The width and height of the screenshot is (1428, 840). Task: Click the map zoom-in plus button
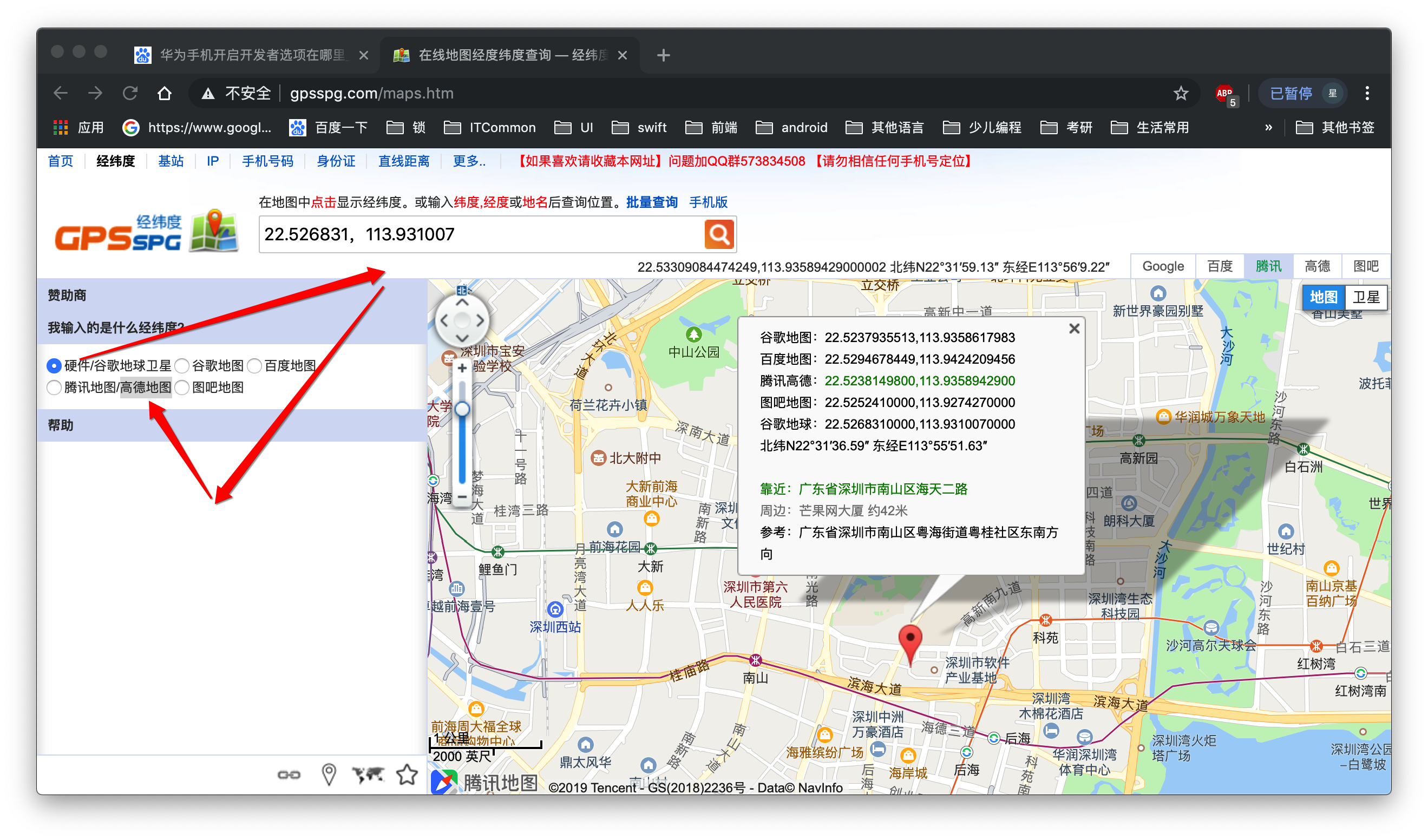[x=462, y=368]
